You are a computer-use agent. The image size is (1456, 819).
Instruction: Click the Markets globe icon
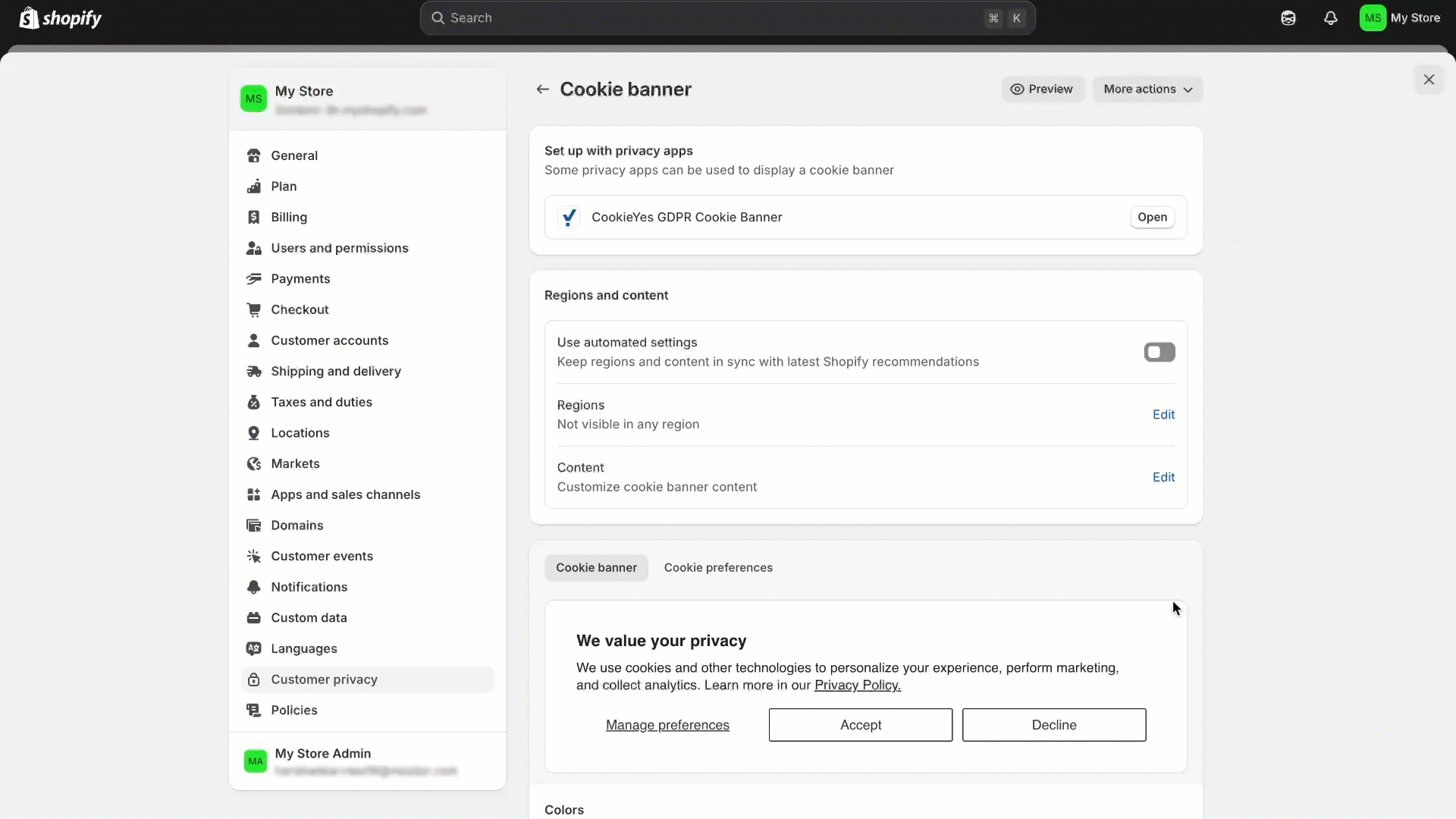point(254,463)
